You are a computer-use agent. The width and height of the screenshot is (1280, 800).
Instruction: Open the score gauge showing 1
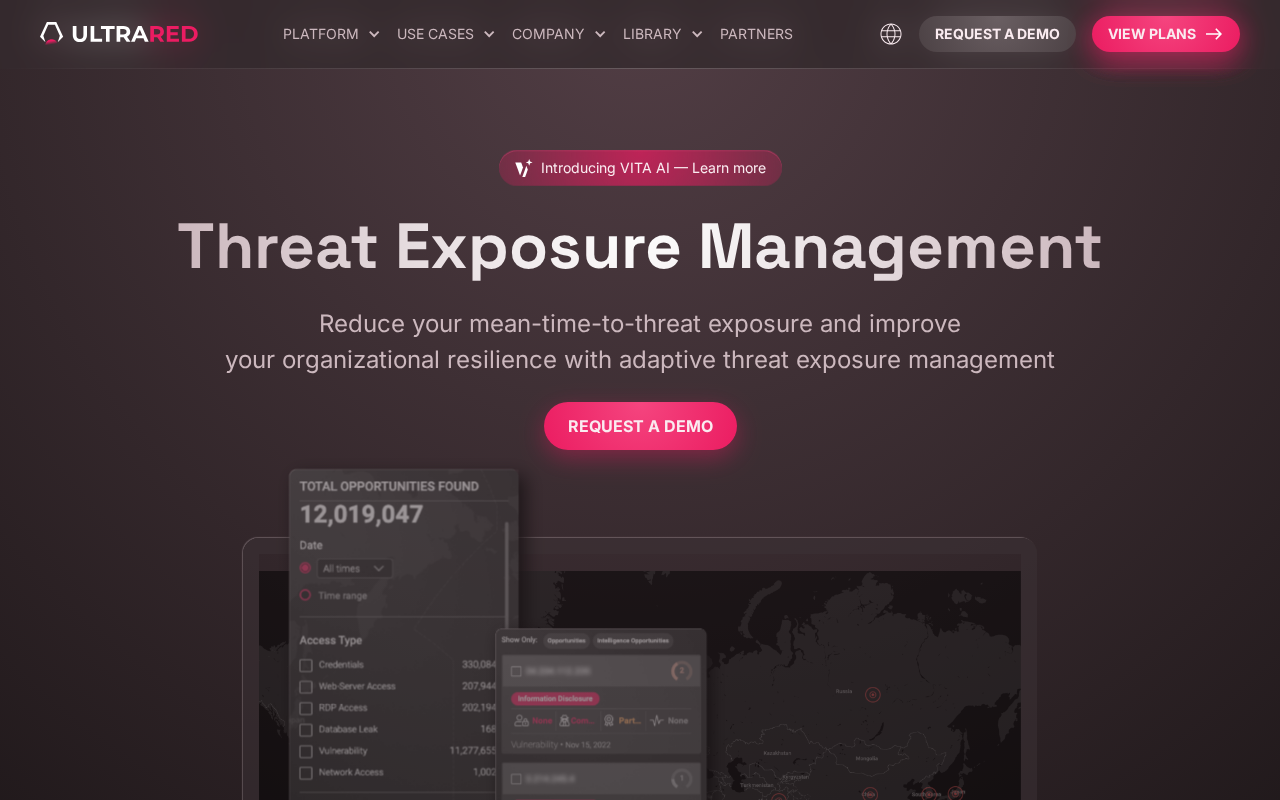point(682,778)
